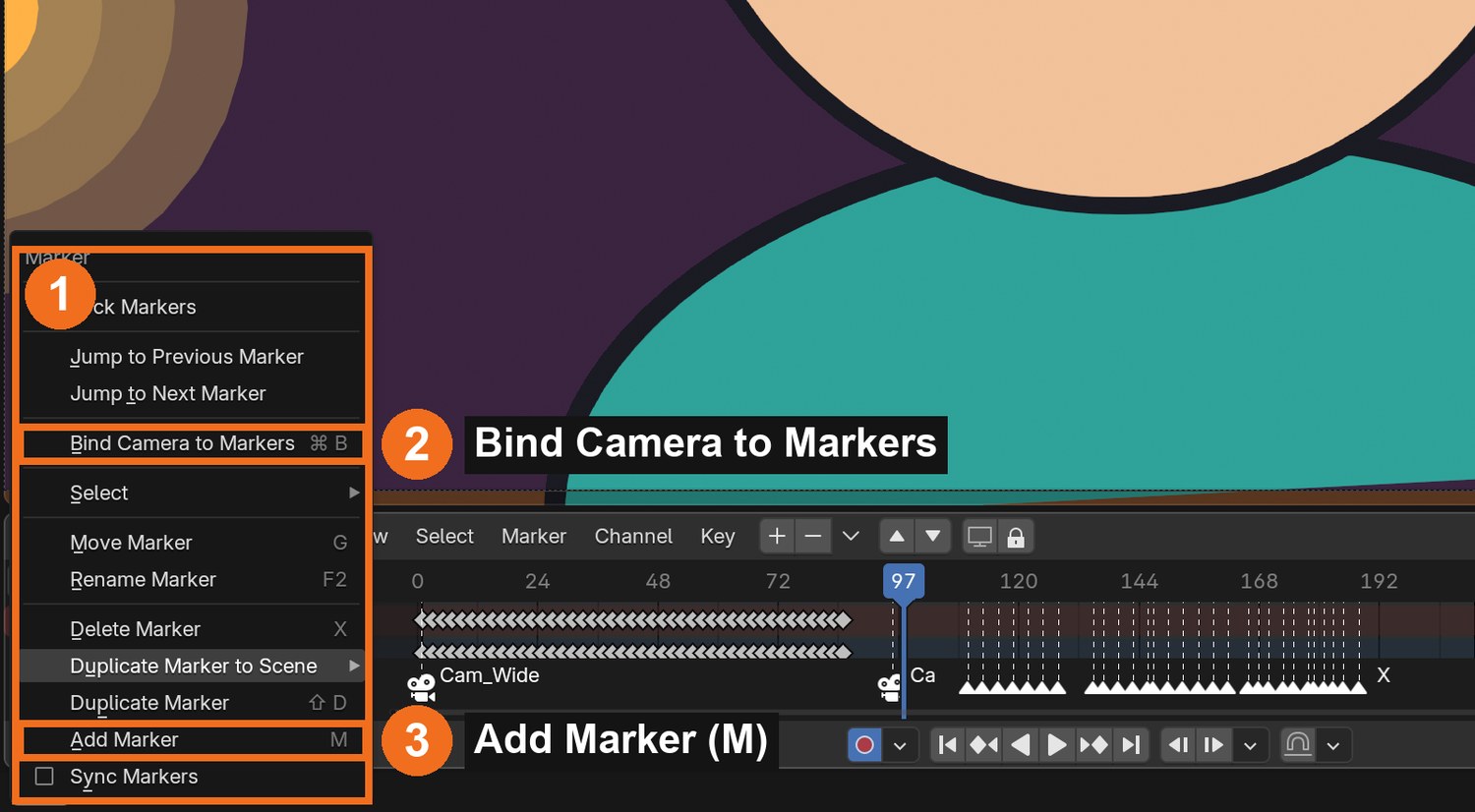Jump to the next keyframe
The image size is (1475, 812).
[1093, 745]
